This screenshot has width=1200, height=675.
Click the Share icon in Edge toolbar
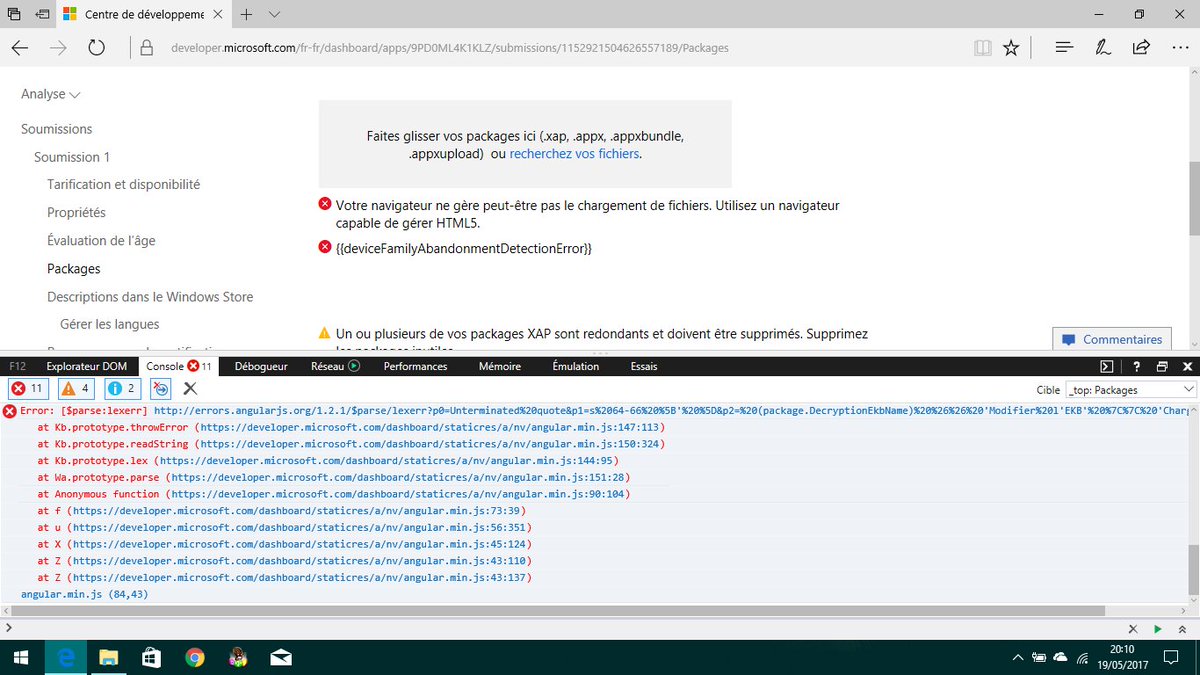pyautogui.click(x=1141, y=48)
